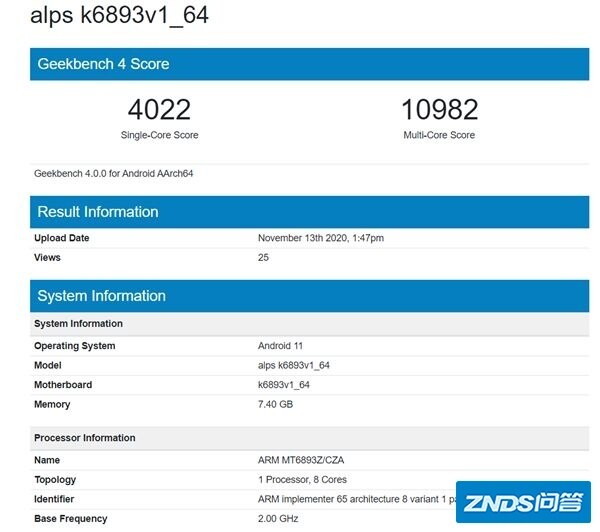Screen dimensions: 600x532
Task: Click the Upload Date label
Action: click(62, 238)
